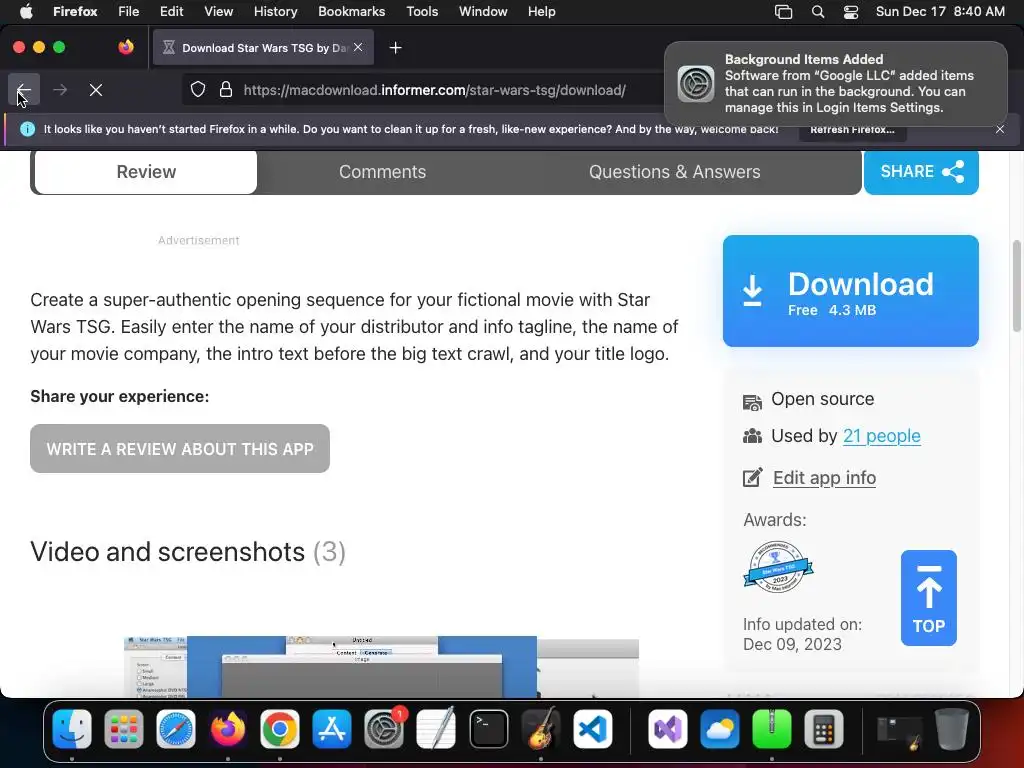1024x768 pixels.
Task: Dismiss the Refresh Firefox notification bar
Action: [x=1000, y=129]
